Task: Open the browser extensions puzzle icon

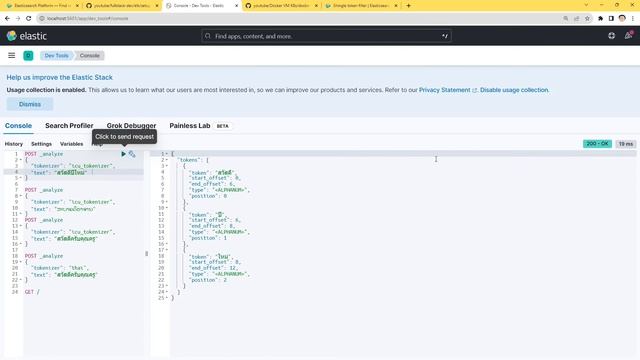Action: pos(600,18)
